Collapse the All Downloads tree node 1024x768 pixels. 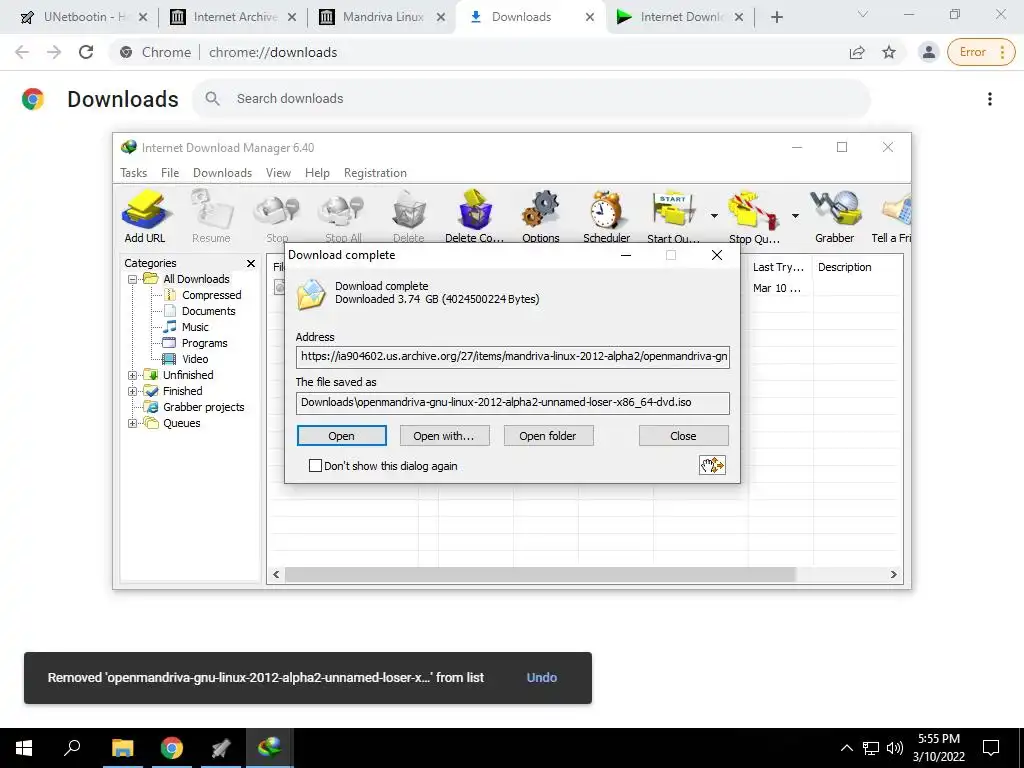133,279
